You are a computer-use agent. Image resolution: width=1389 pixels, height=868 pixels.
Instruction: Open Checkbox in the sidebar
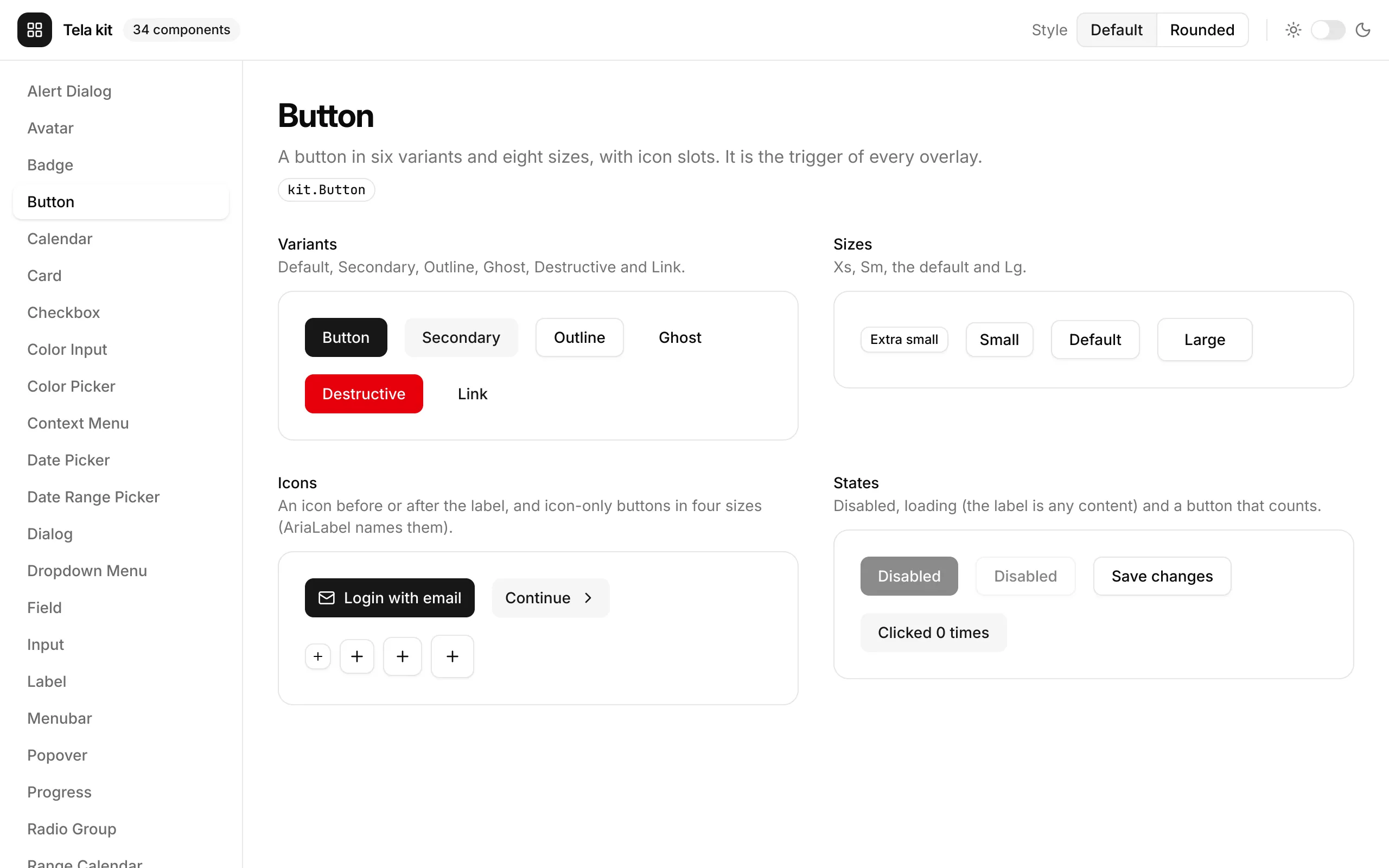coord(121,312)
